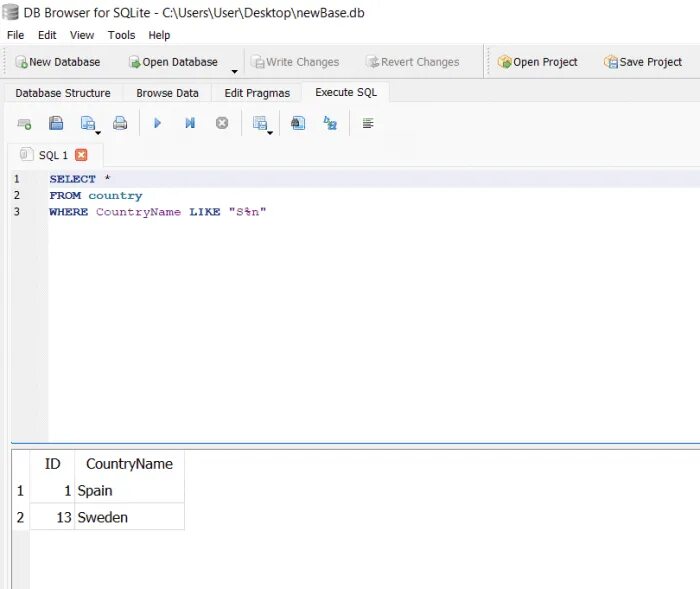This screenshot has height=589, width=700.
Task: Click Save Project button
Action: (643, 62)
